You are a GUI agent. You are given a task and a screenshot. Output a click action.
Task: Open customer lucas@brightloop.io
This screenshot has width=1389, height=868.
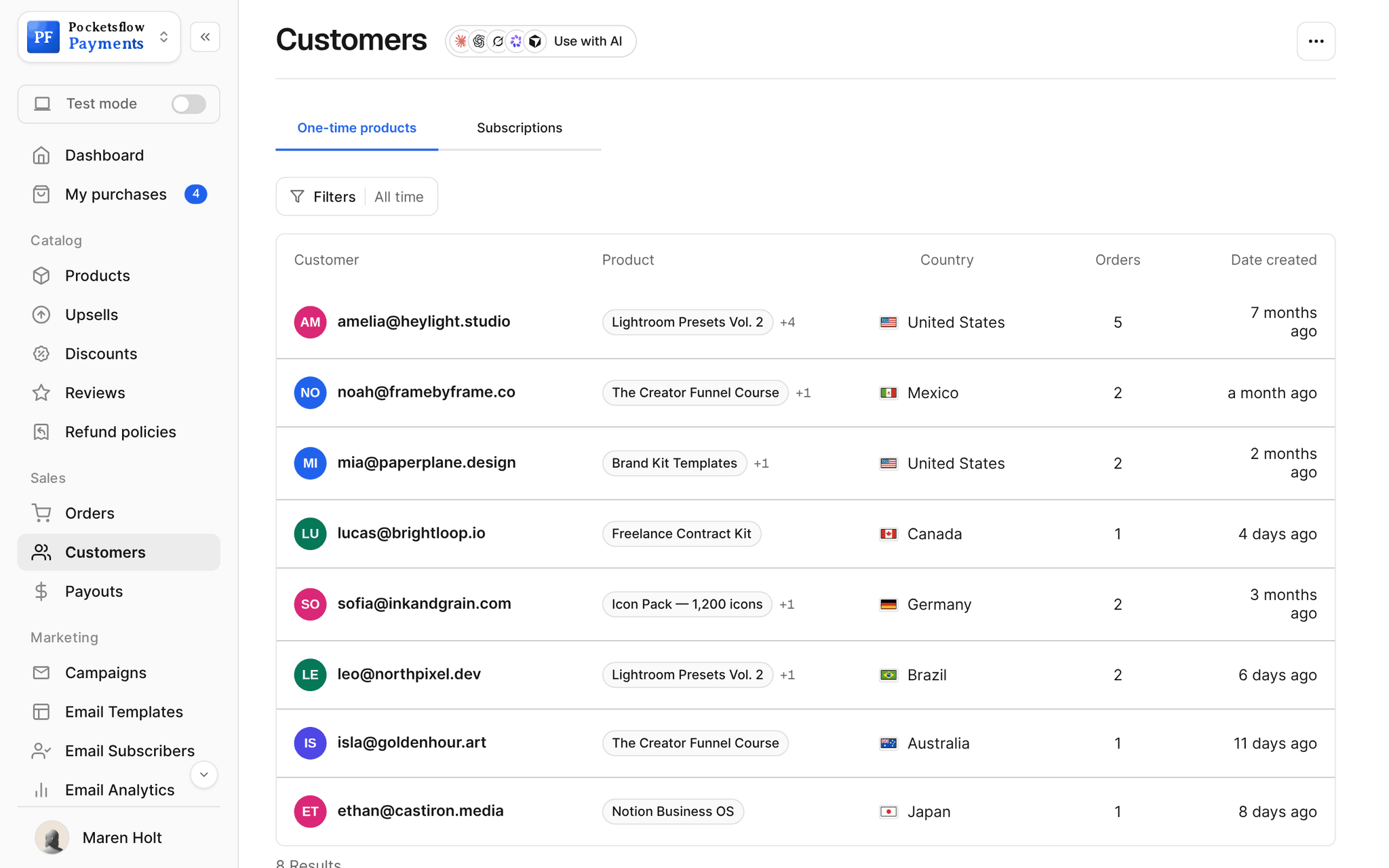tap(411, 533)
